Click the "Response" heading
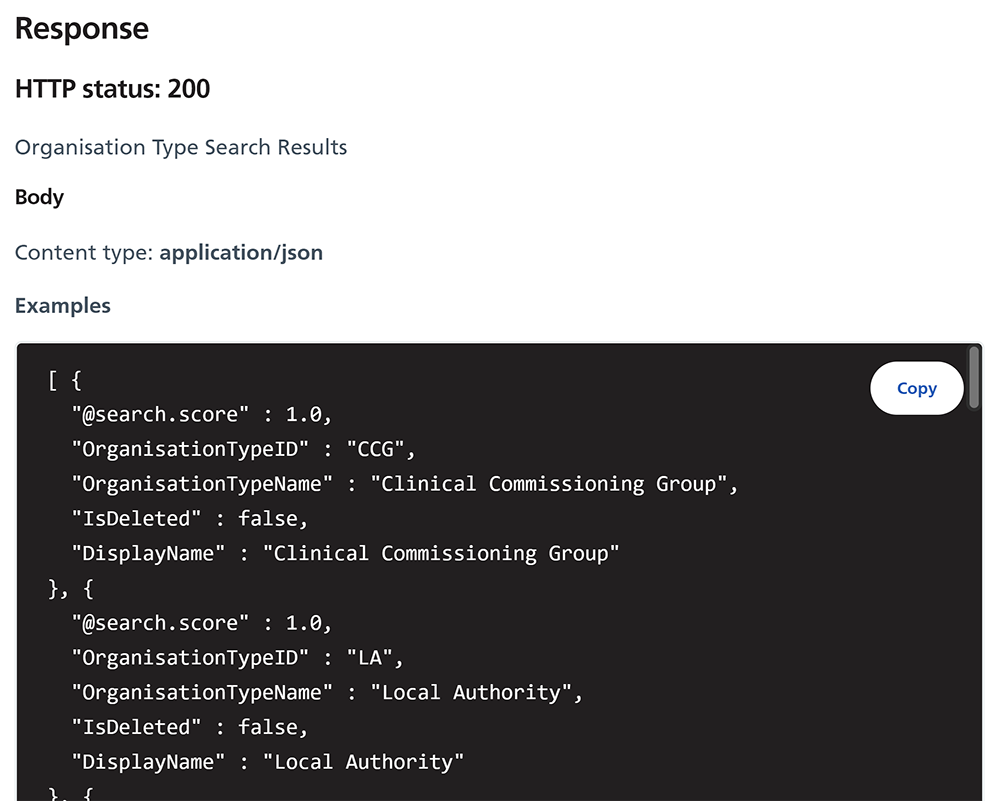1000x801 pixels. 82,29
